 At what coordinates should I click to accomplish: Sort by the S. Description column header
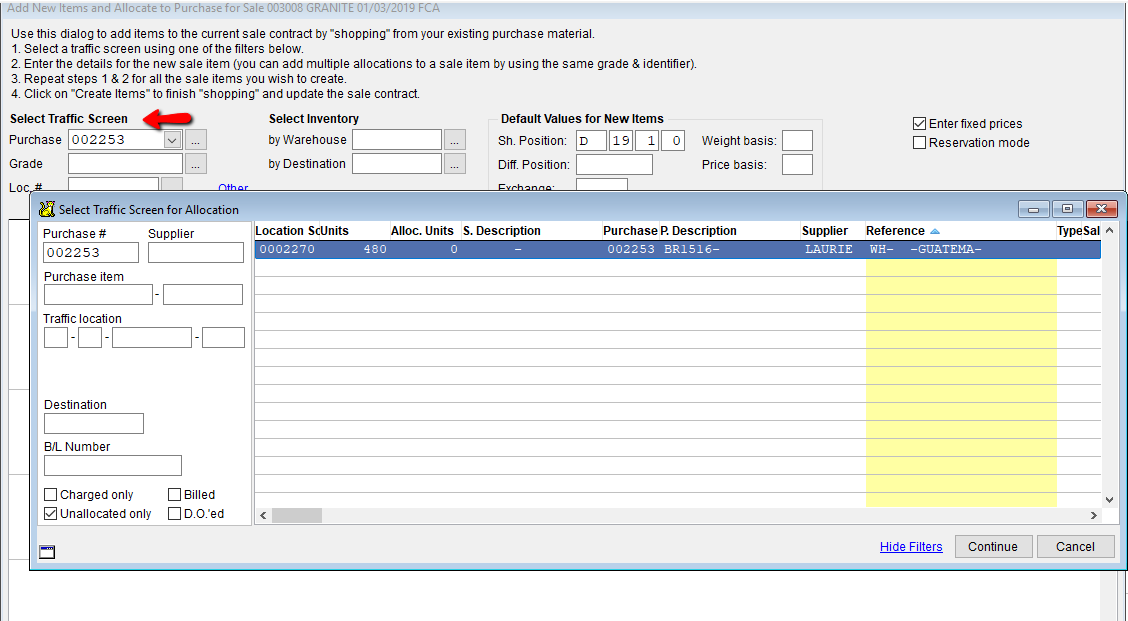tap(531, 231)
